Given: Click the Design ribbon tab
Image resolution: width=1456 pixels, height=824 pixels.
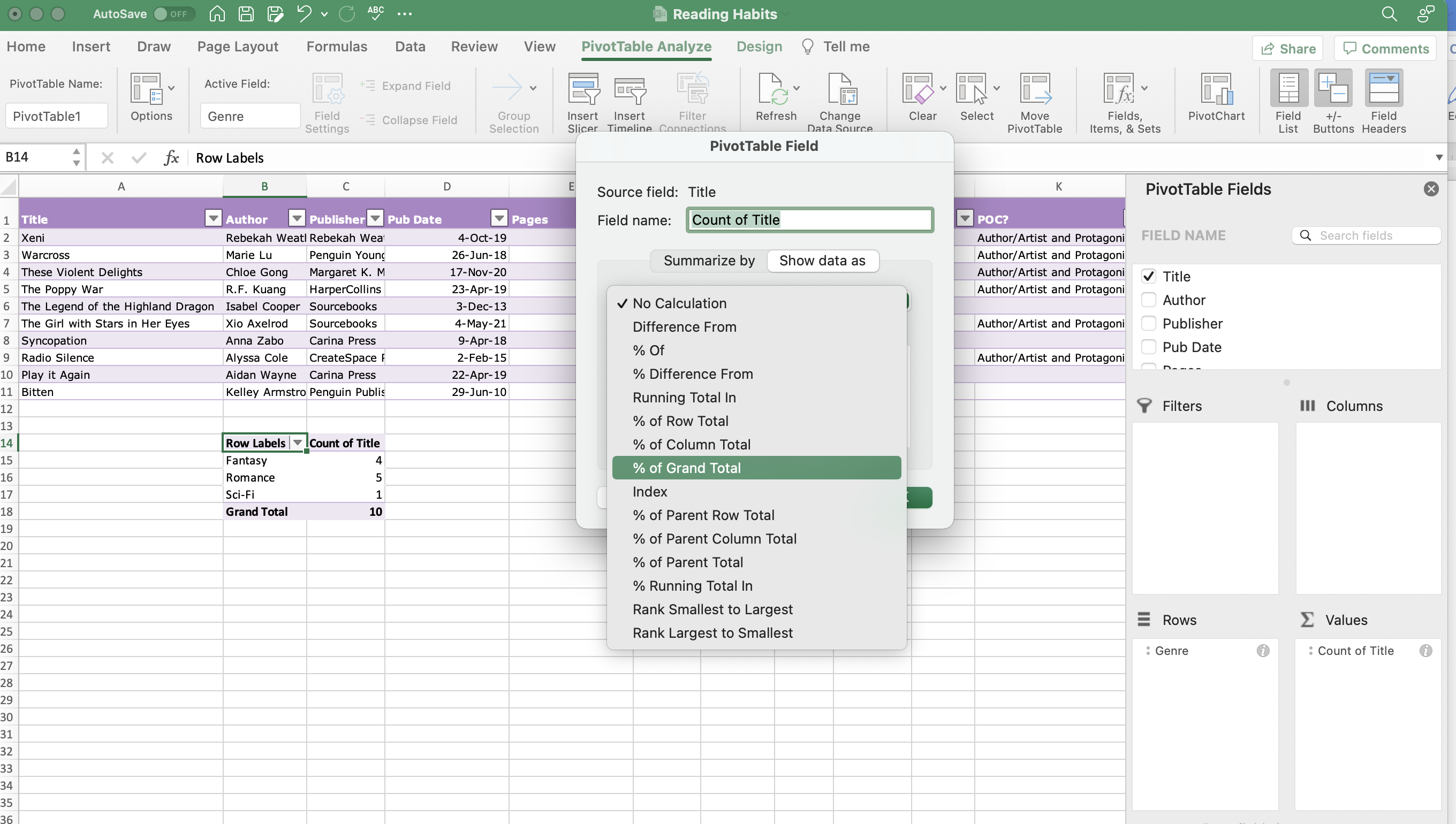Looking at the screenshot, I should pos(759,46).
